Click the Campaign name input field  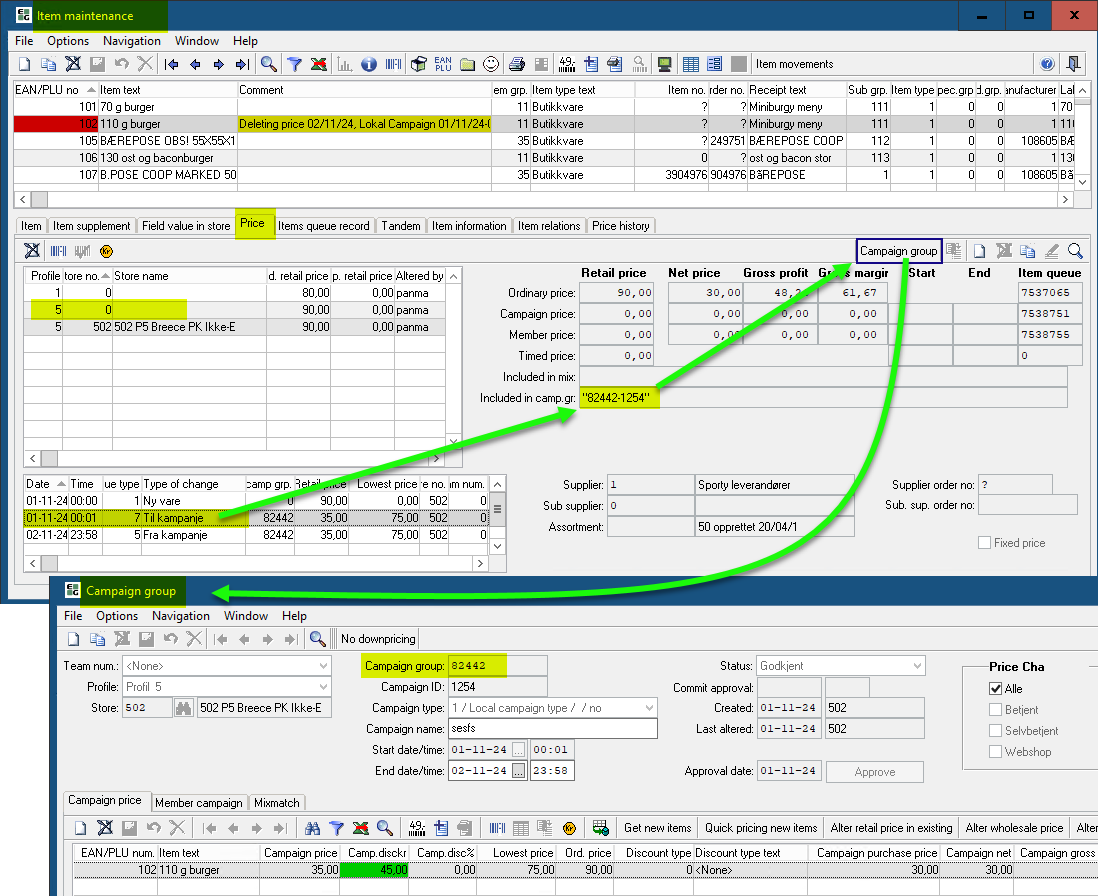coord(553,729)
